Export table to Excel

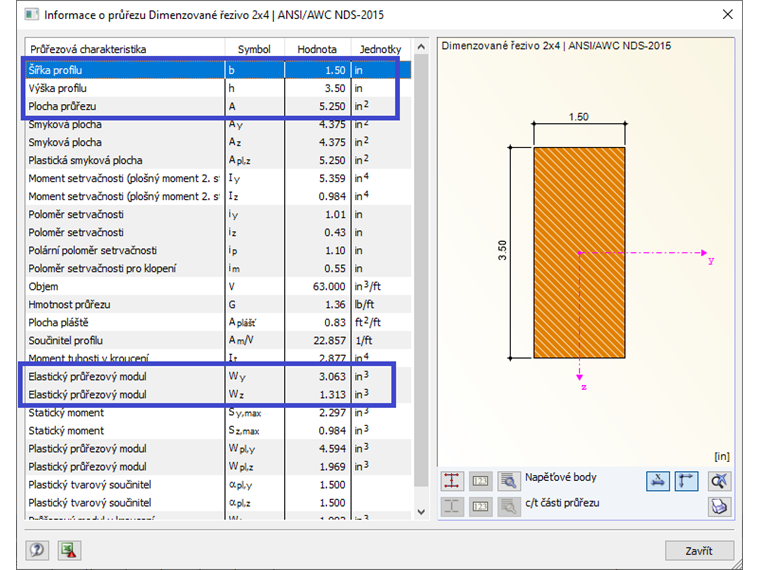coord(69,550)
